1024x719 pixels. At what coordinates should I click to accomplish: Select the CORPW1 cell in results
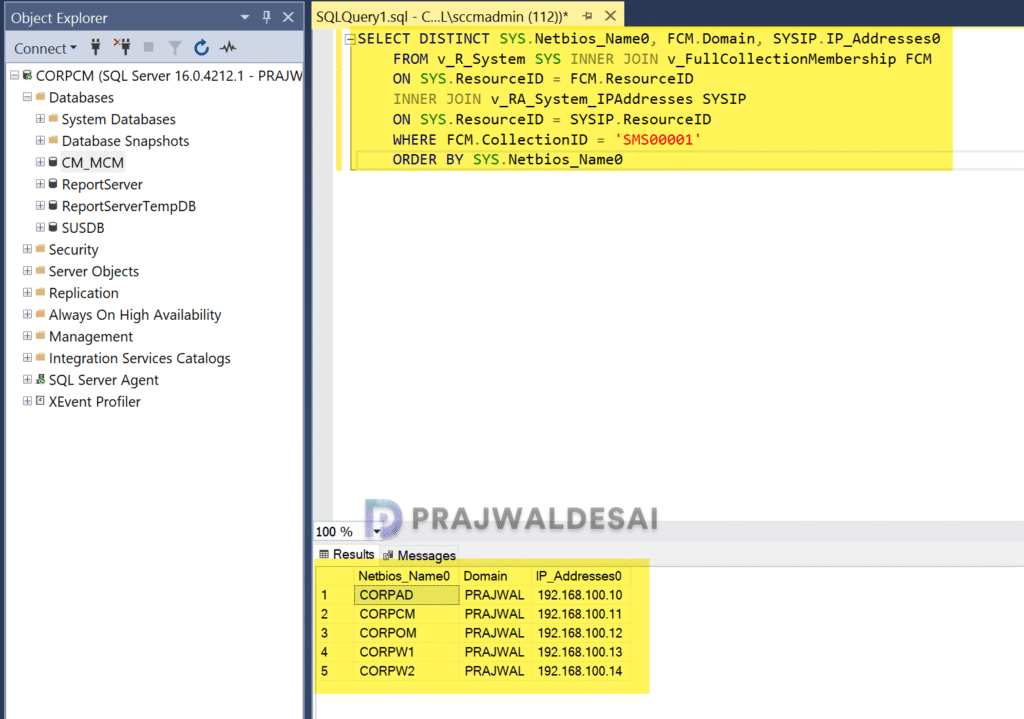click(x=406, y=652)
